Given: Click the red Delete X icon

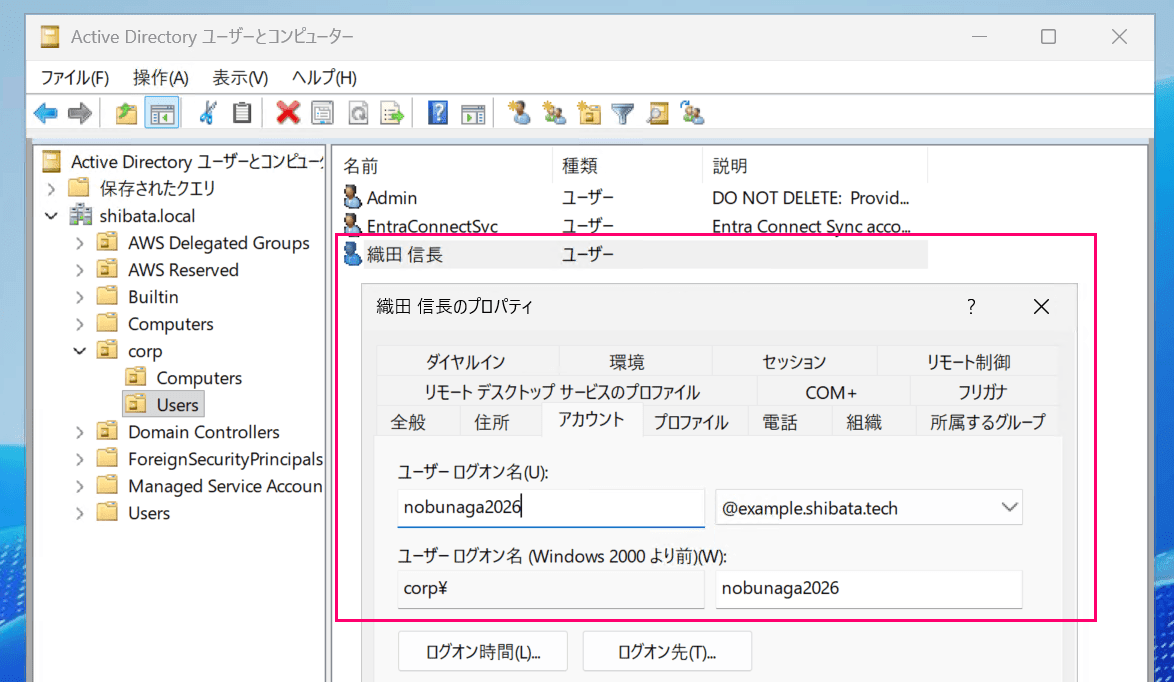Looking at the screenshot, I should click(288, 114).
